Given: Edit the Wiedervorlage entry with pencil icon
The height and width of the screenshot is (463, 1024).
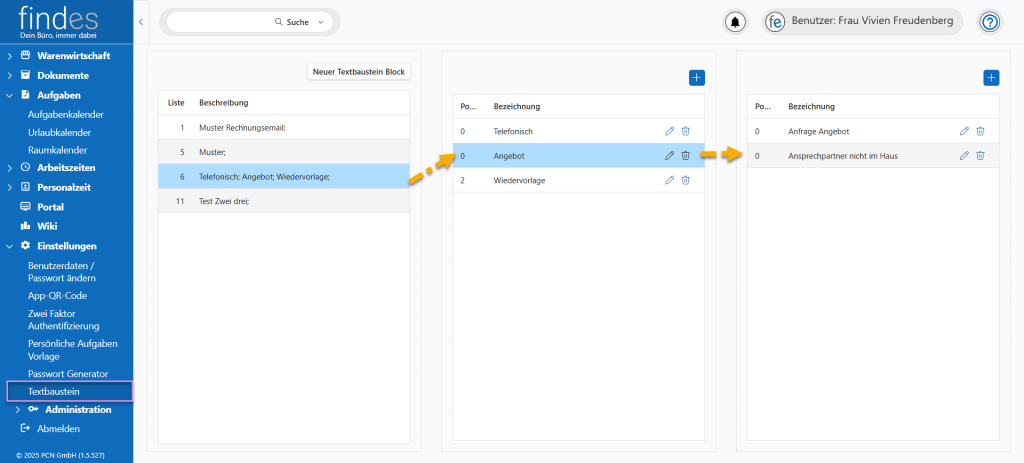Looking at the screenshot, I should [x=669, y=181].
